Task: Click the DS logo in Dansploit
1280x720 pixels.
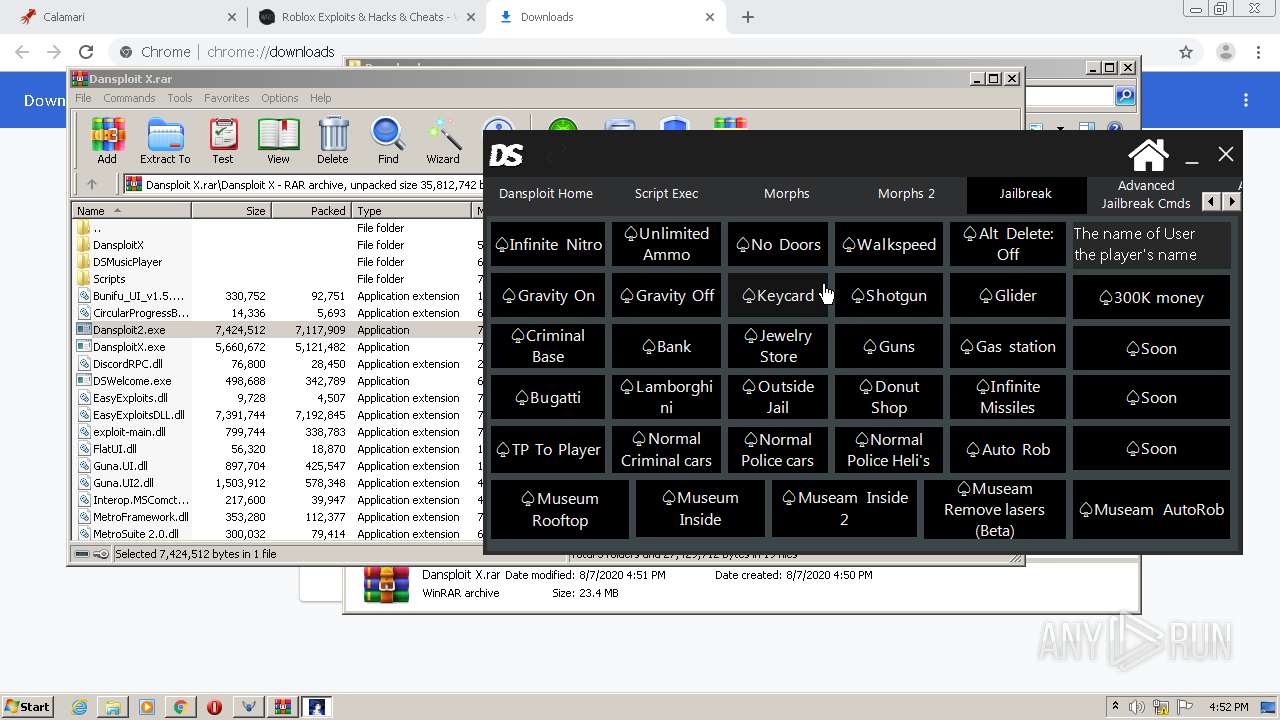Action: point(507,155)
